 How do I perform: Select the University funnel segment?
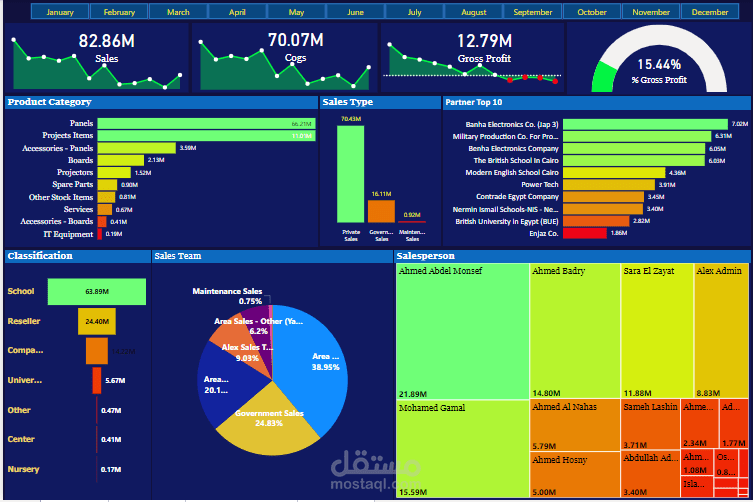97,380
